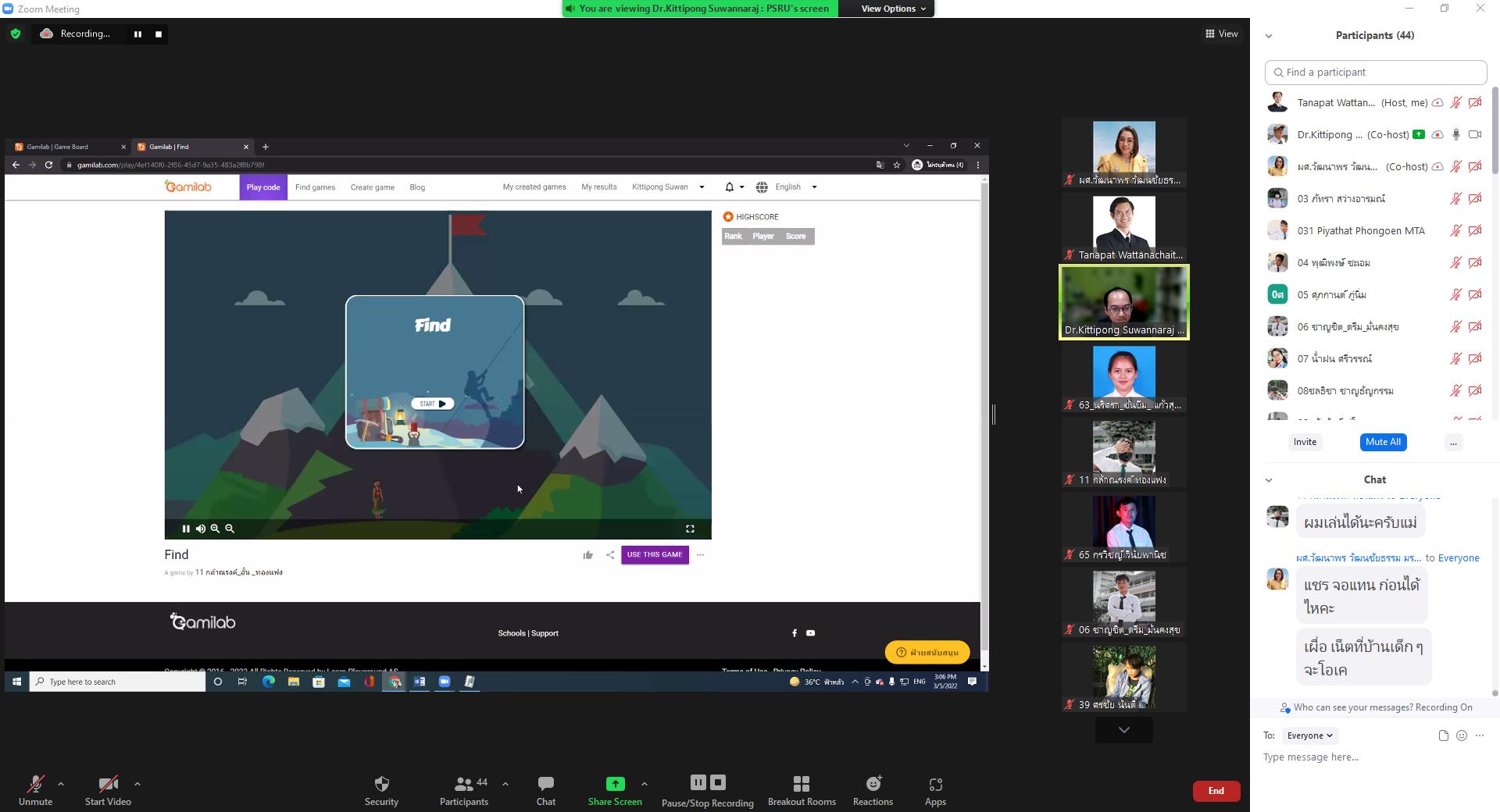This screenshot has height=812, width=1500.
Task: Open Blog link on Gamilab
Action: 417,187
